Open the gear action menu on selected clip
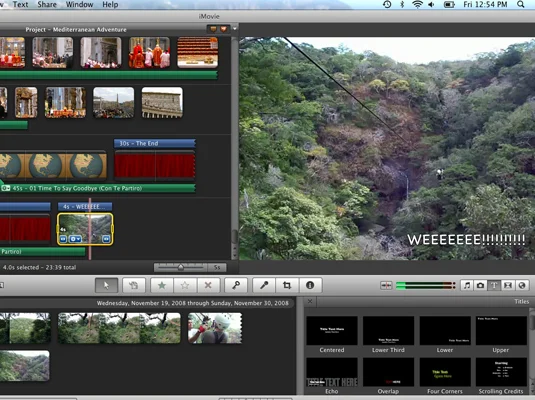This screenshot has height=400, width=535. coord(75,239)
